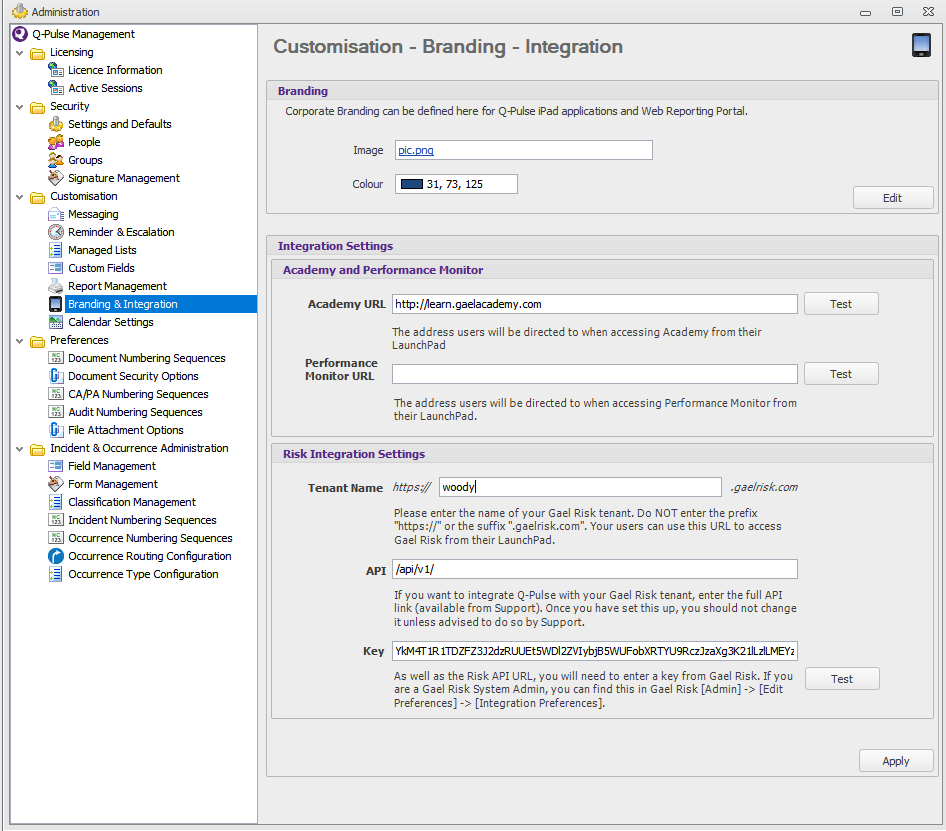Viewport: 946px width, 831px height.
Task: Click the File Attachment Options icon
Action: (x=56, y=430)
